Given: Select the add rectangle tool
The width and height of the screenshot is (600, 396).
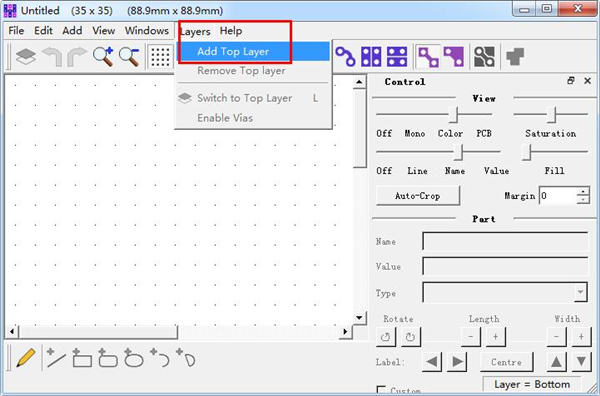Looking at the screenshot, I should [x=82, y=358].
